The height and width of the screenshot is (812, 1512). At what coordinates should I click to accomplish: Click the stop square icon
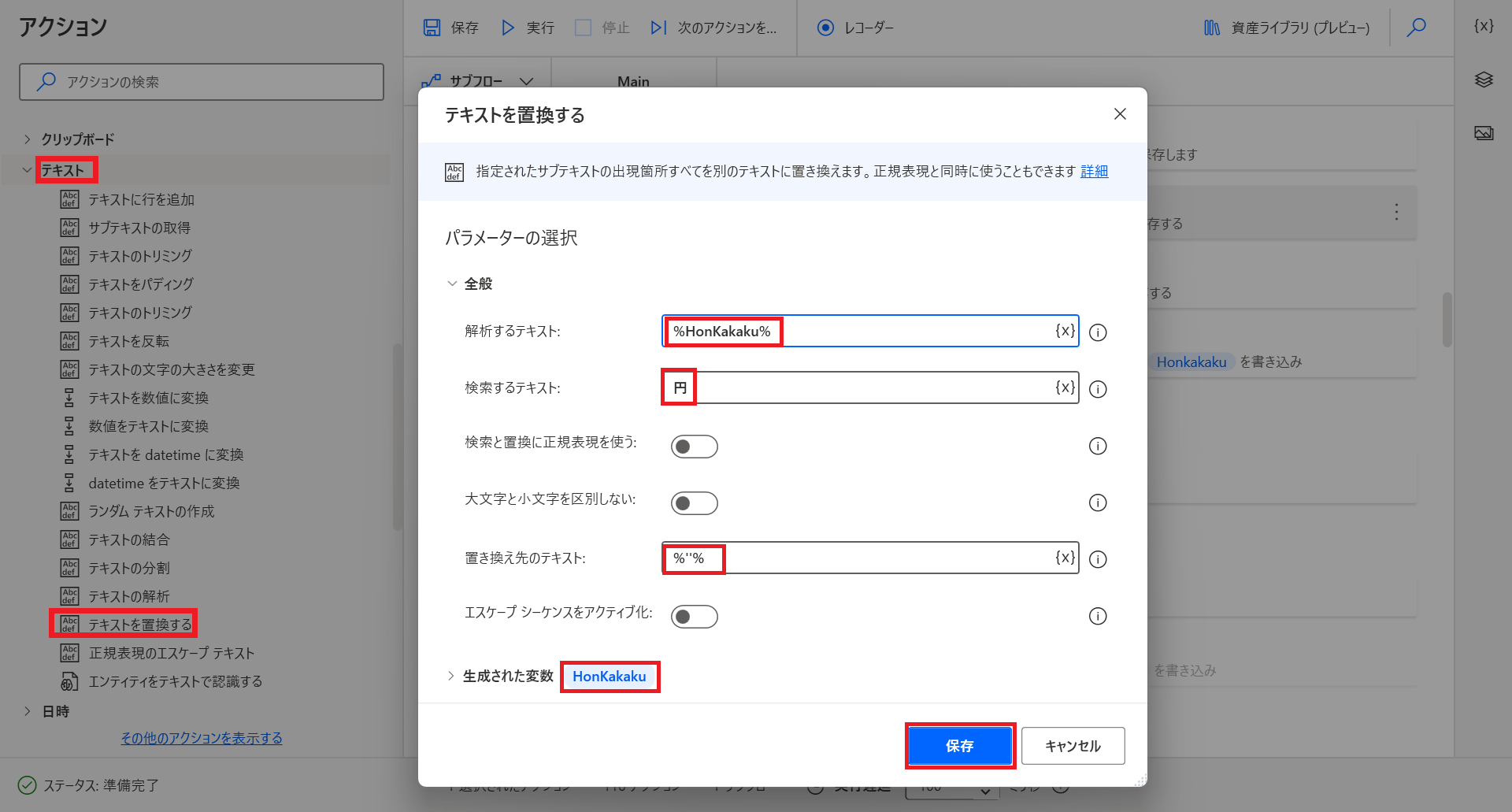[x=583, y=28]
